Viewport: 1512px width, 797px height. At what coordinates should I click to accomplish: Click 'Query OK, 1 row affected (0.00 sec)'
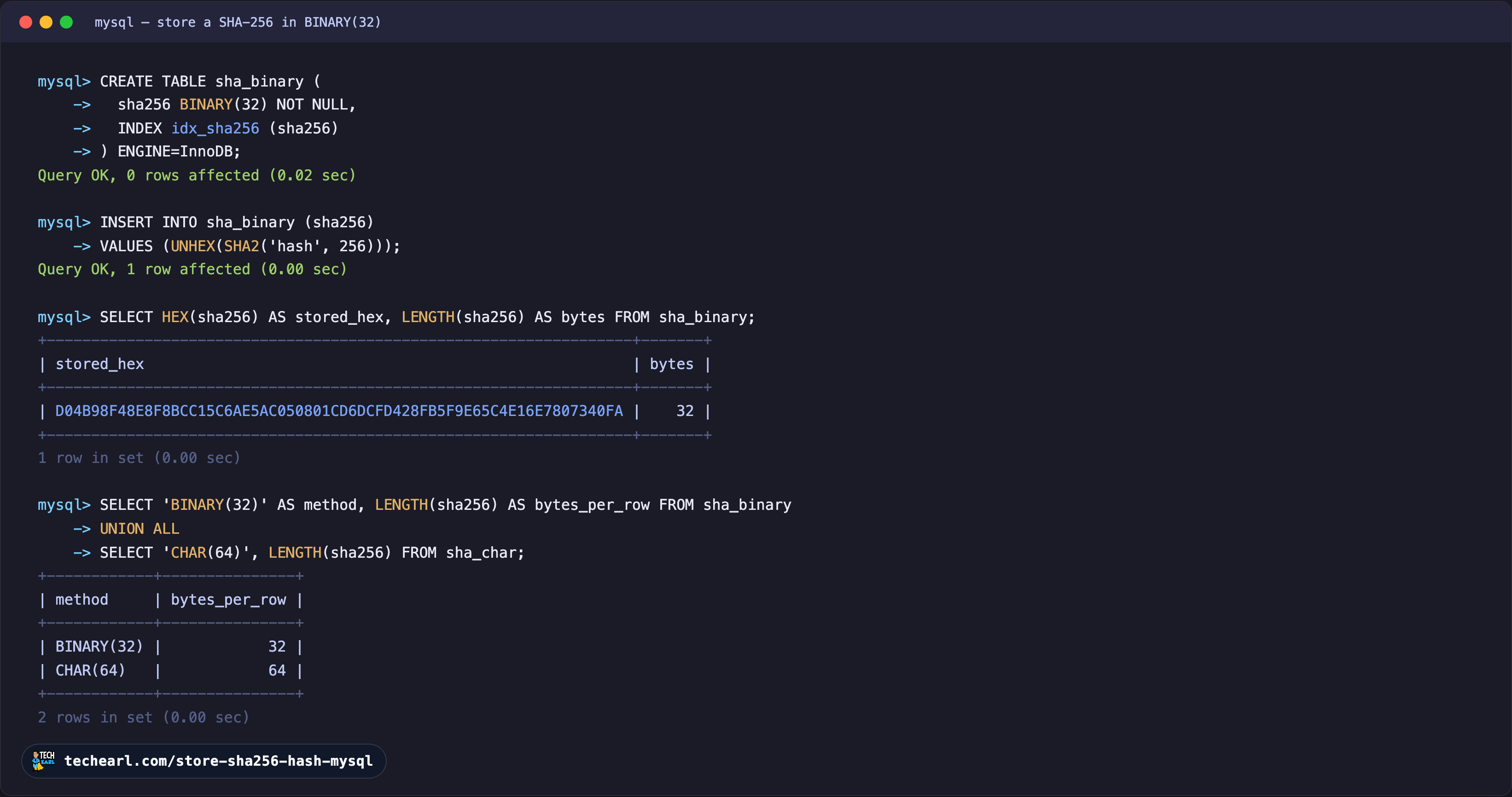(x=192, y=269)
